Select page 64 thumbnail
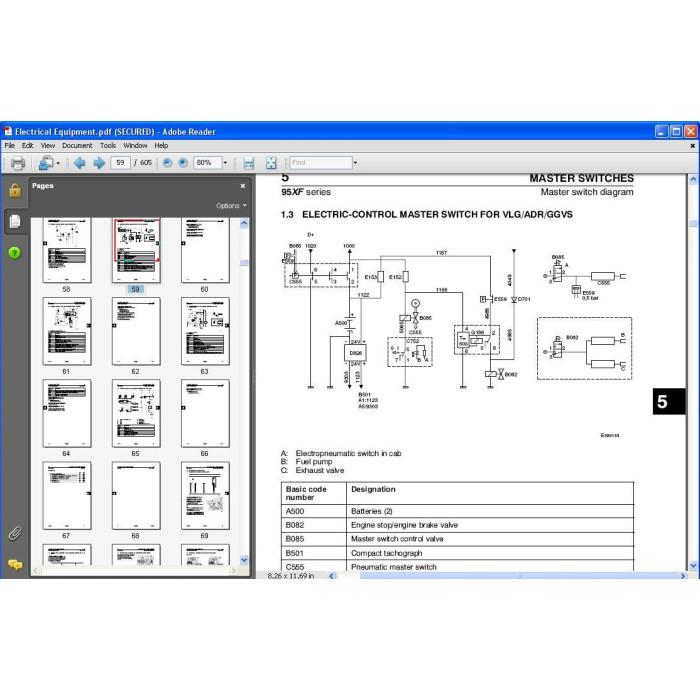Viewport: 700px width, 700px height. (x=67, y=413)
